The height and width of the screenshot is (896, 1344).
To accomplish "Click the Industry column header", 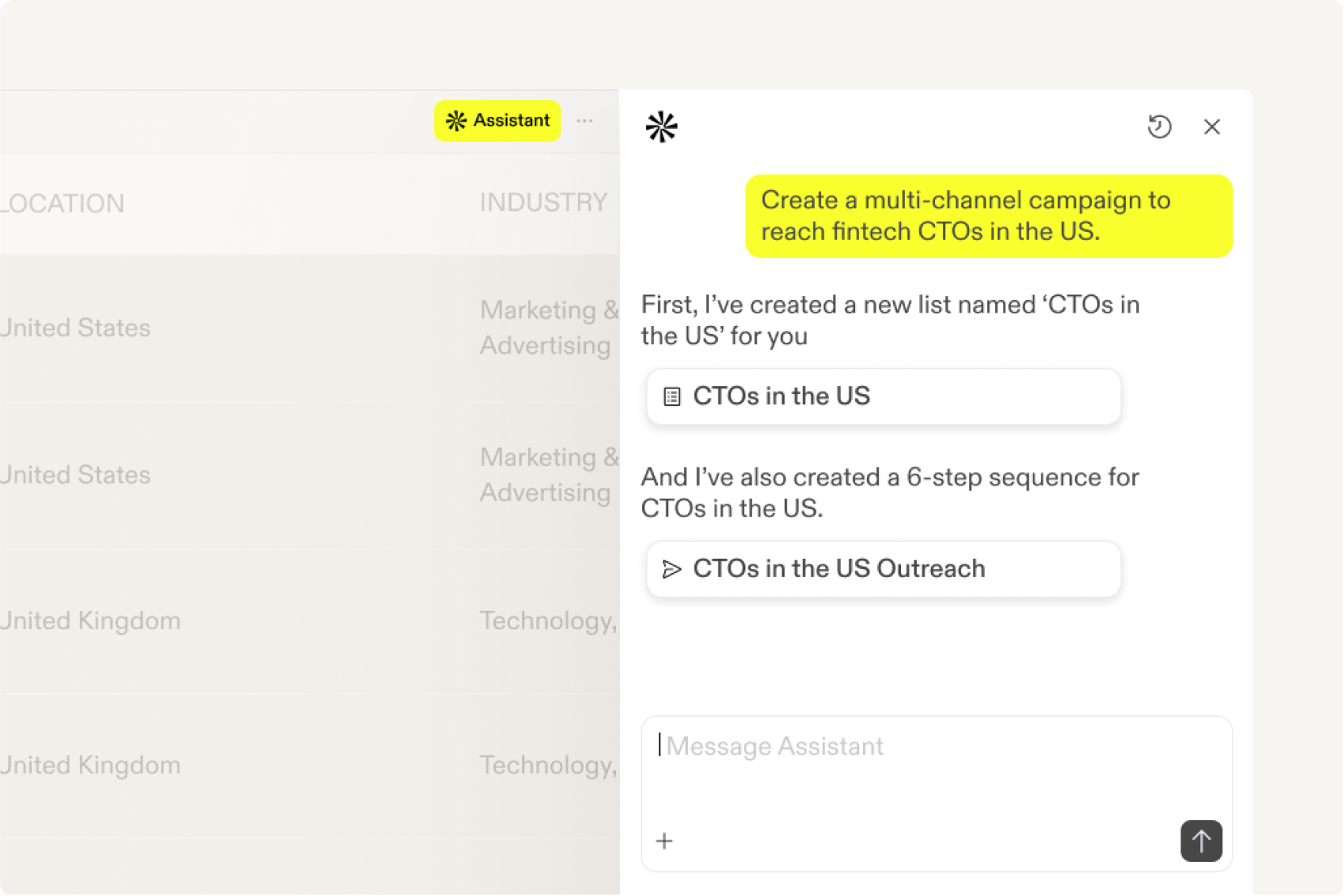I will [x=543, y=203].
